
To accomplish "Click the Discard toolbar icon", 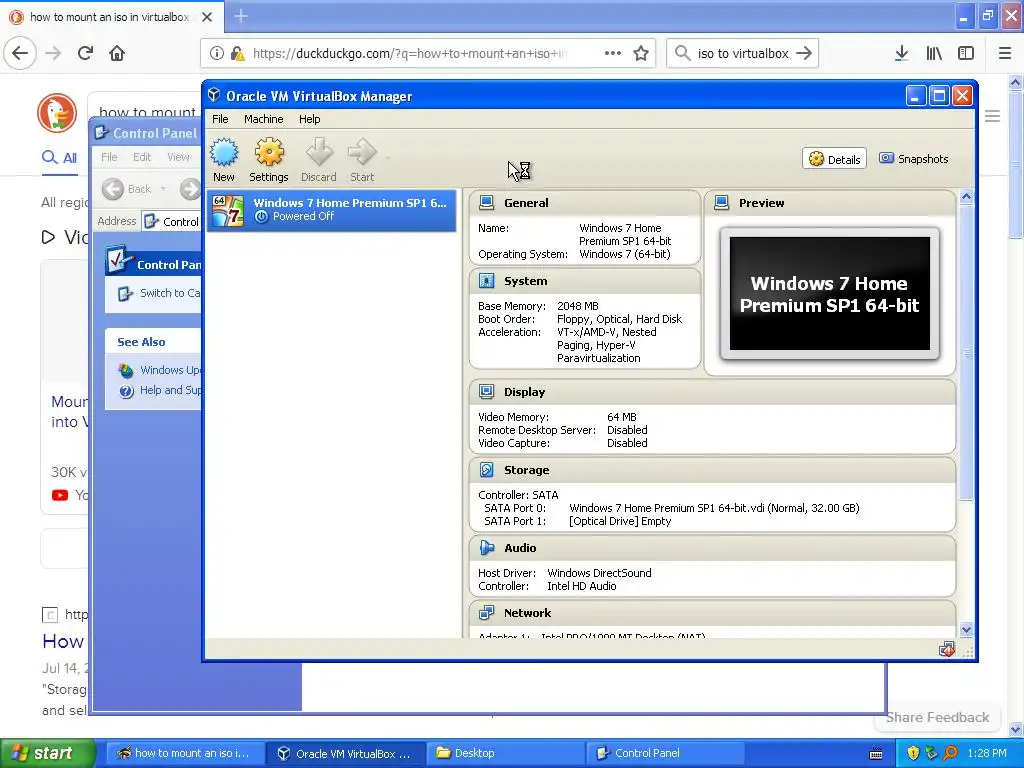I will click(x=319, y=160).
